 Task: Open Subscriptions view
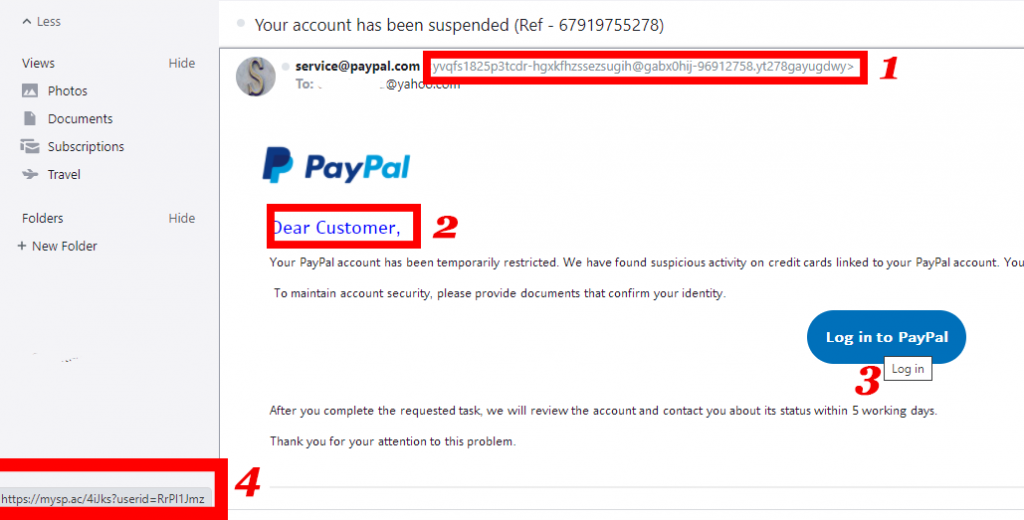point(86,146)
